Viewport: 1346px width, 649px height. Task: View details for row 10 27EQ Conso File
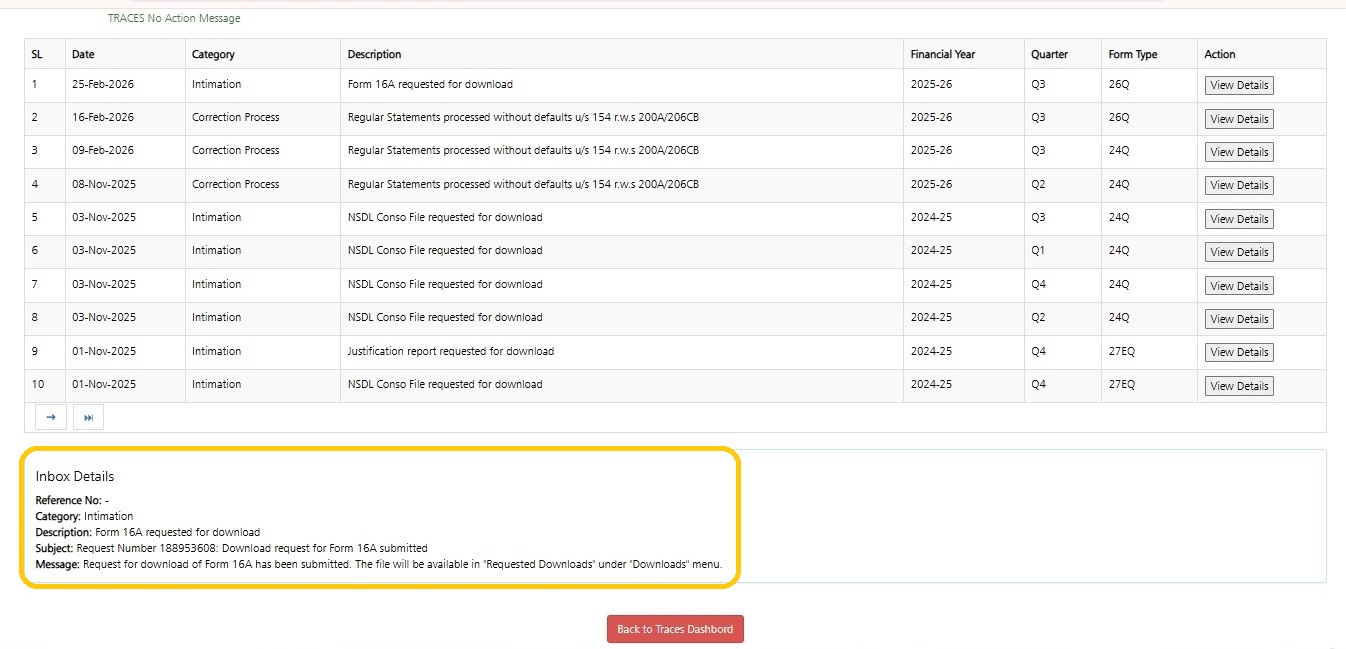(x=1238, y=386)
